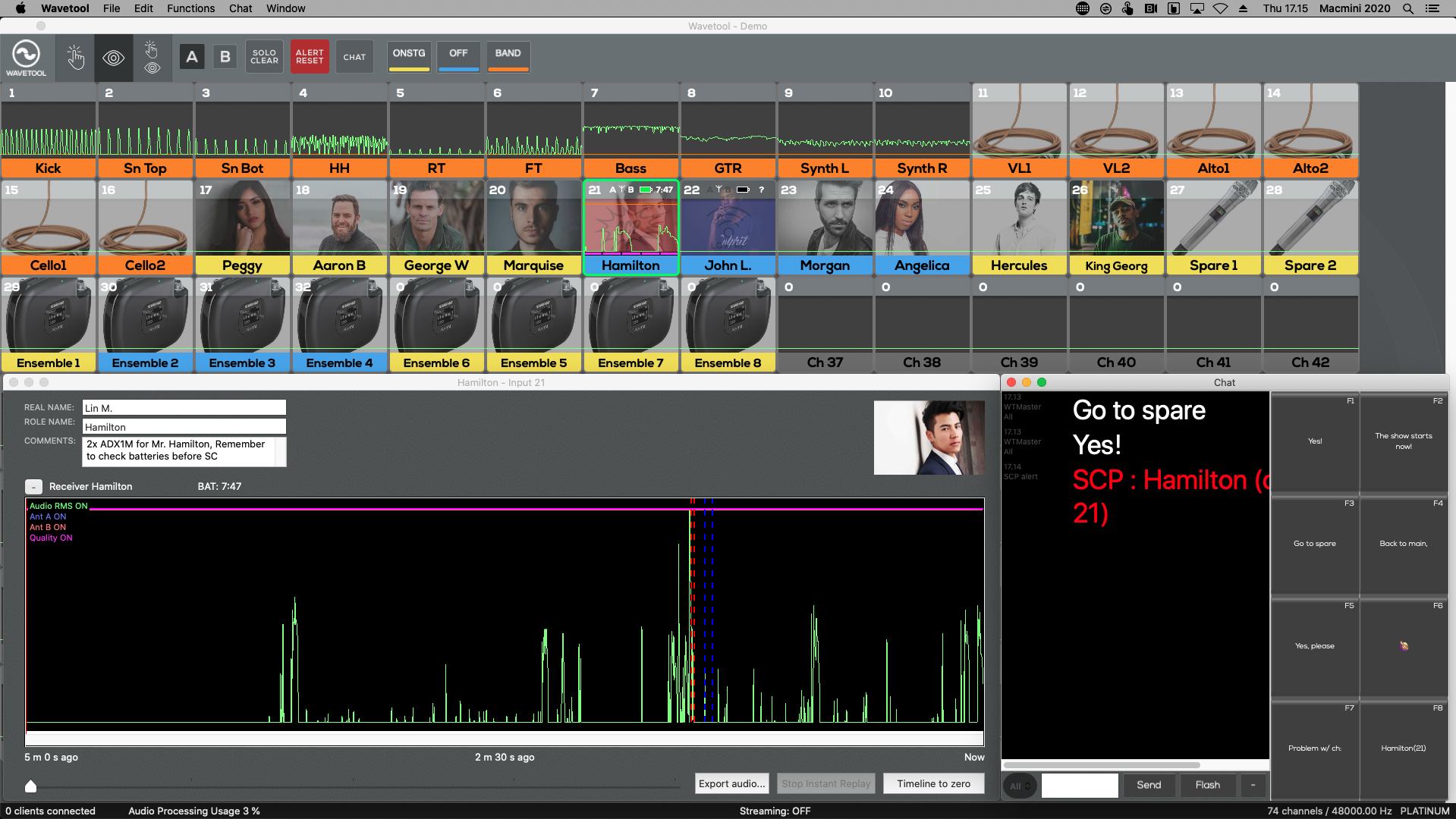Click the emoji quick message tile F6
Image resolution: width=1456 pixels, height=819 pixels.
pos(1404,646)
